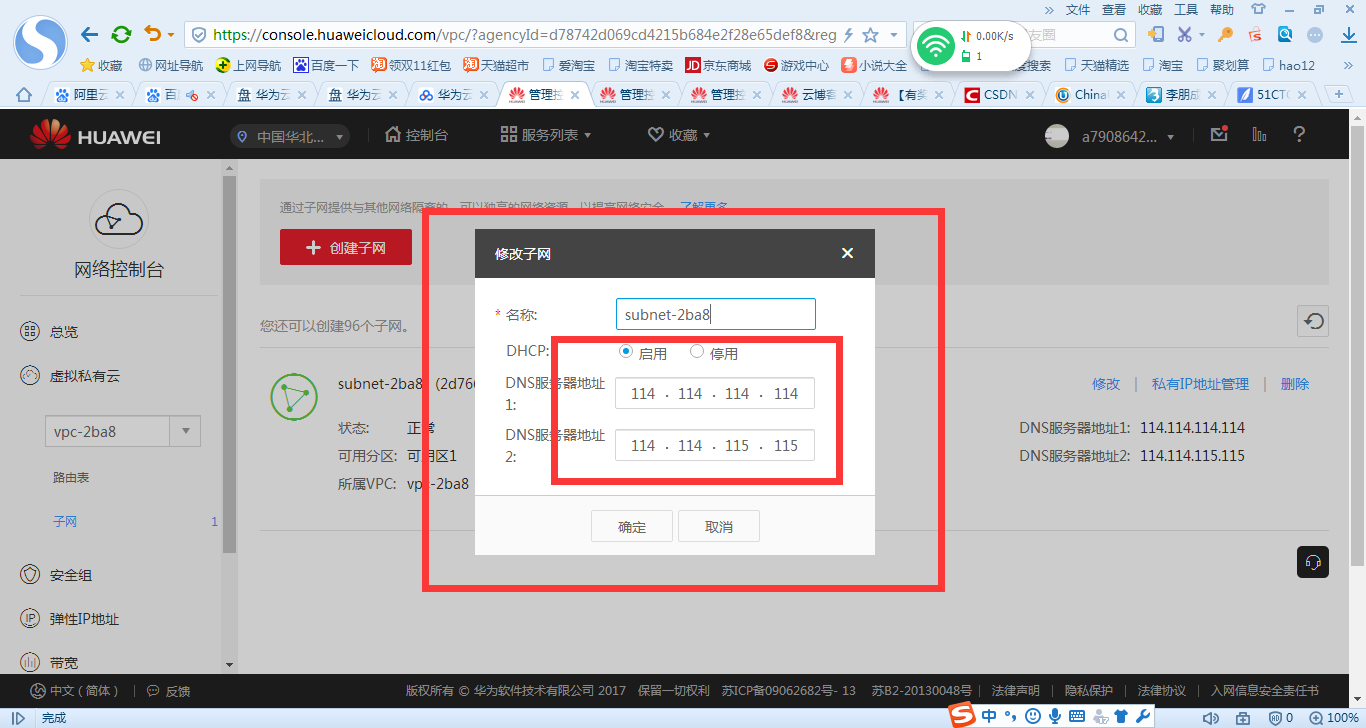Open the 文件 browser menu

click(x=1078, y=9)
